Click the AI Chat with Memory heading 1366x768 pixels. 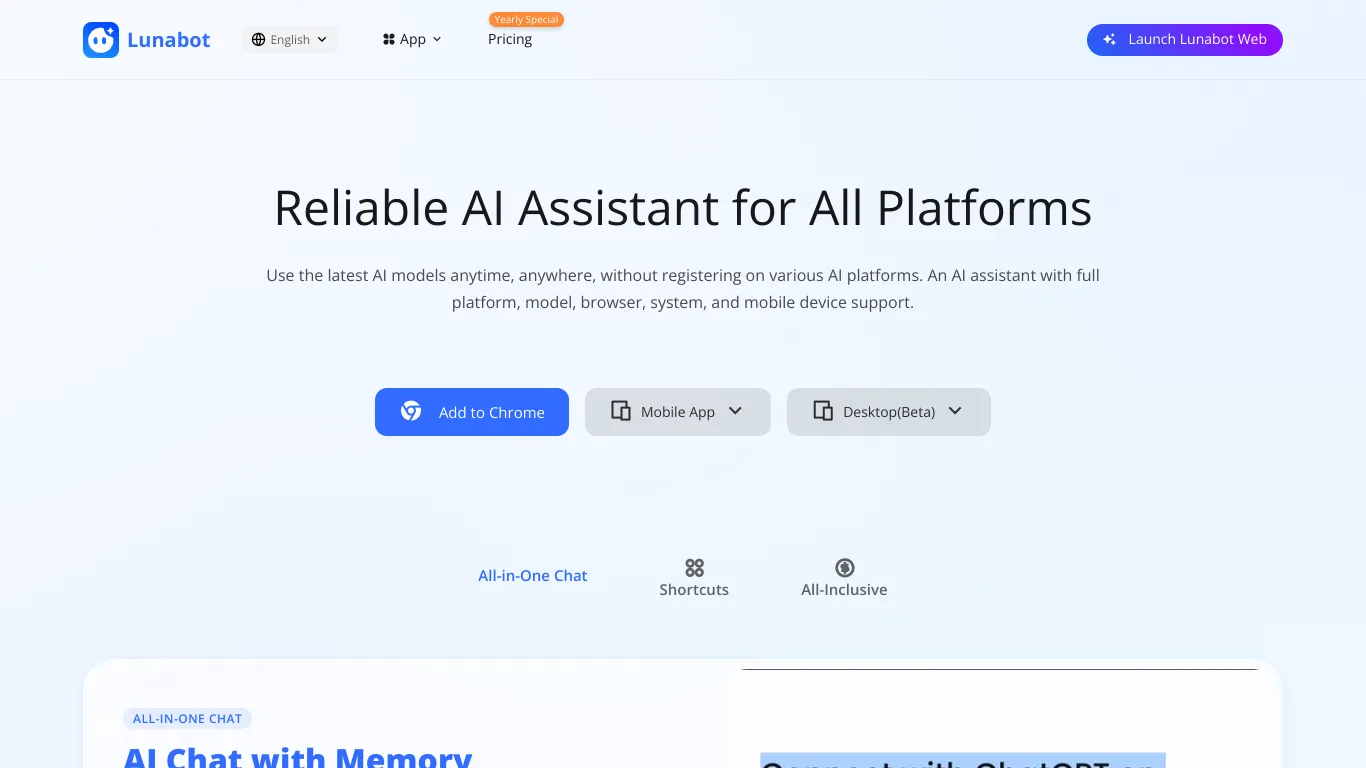(298, 757)
